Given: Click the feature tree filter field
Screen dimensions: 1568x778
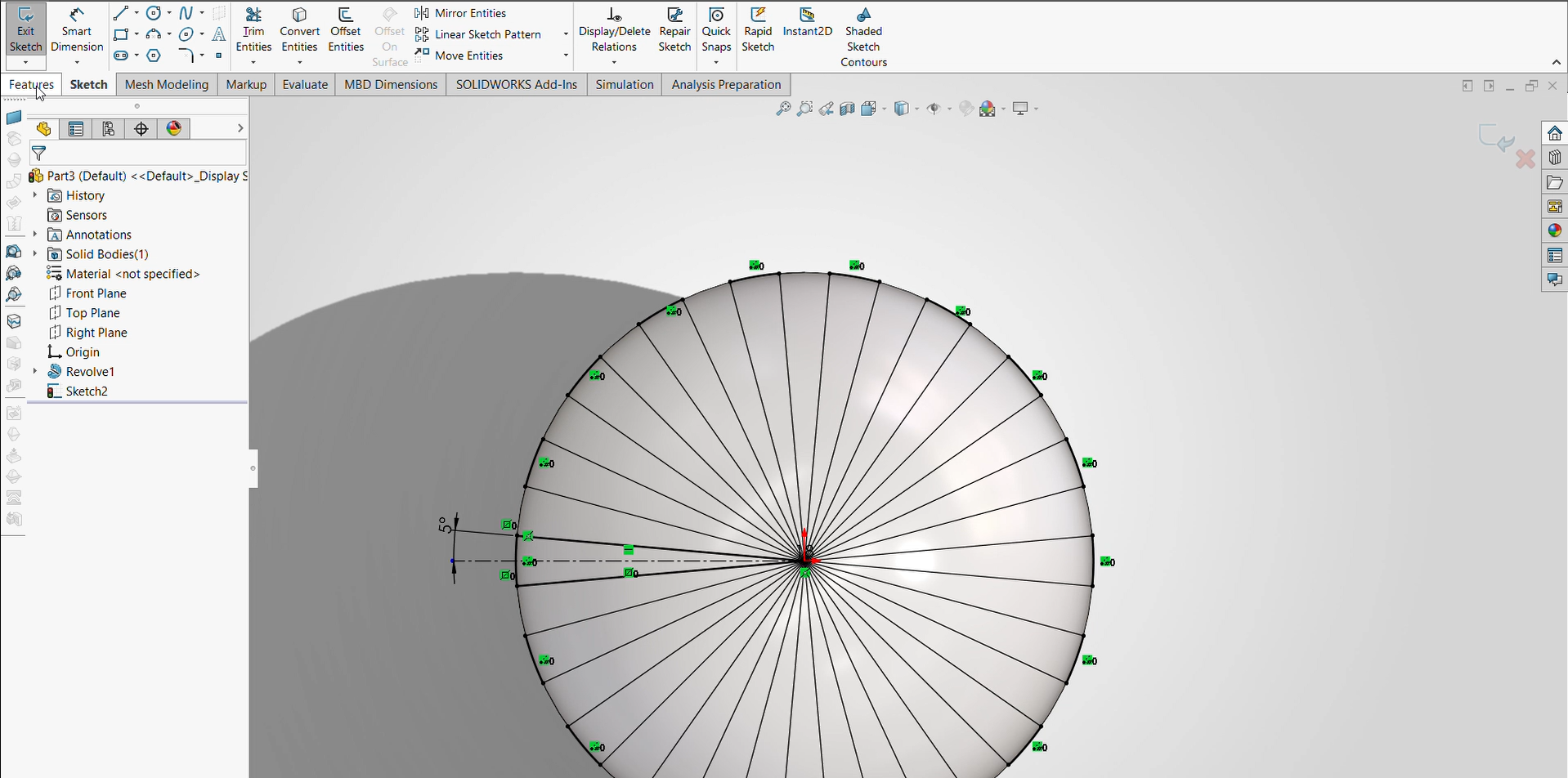Looking at the screenshot, I should pyautogui.click(x=138, y=153).
